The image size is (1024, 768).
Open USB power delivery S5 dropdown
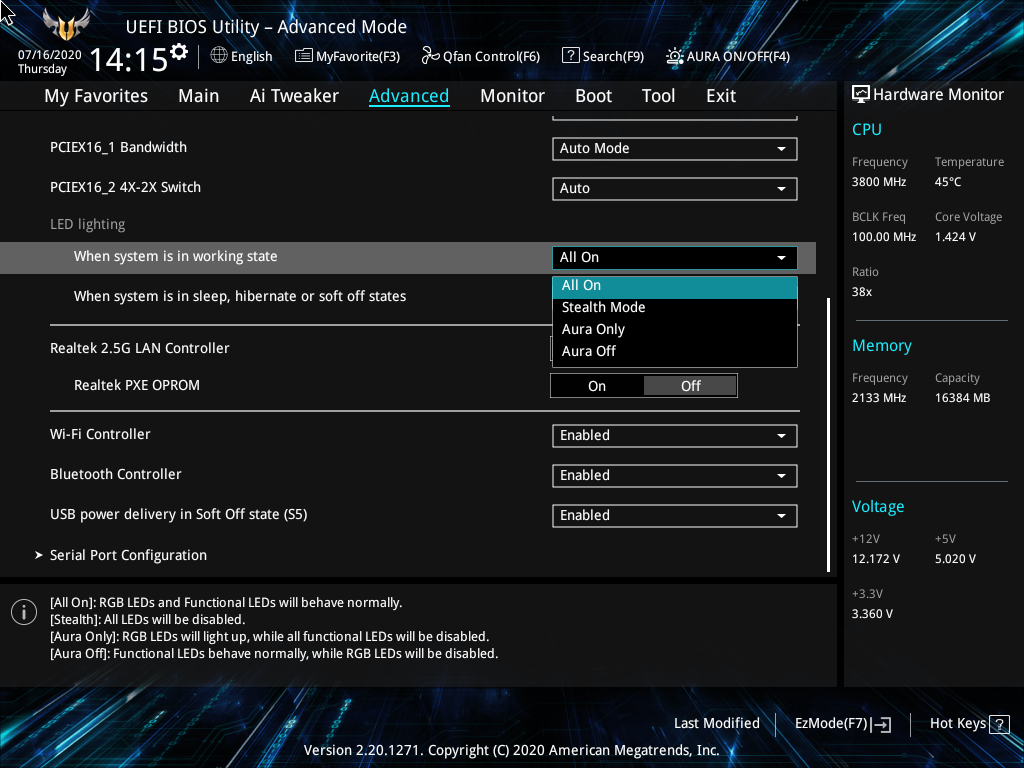pyautogui.click(x=675, y=515)
